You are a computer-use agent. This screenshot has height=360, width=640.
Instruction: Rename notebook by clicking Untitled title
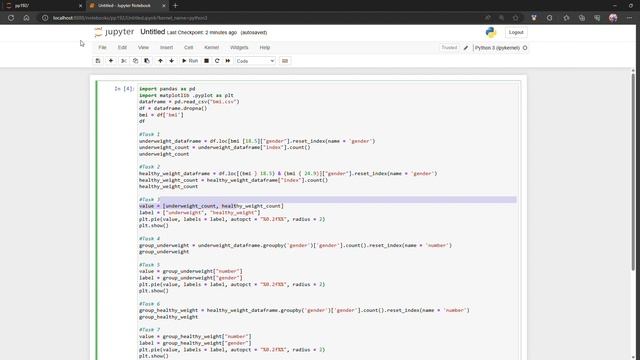(153, 32)
